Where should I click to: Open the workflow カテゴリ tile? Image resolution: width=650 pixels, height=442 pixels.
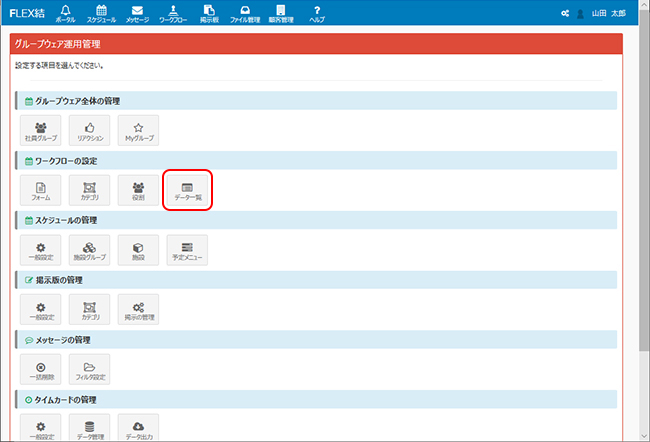coord(90,190)
